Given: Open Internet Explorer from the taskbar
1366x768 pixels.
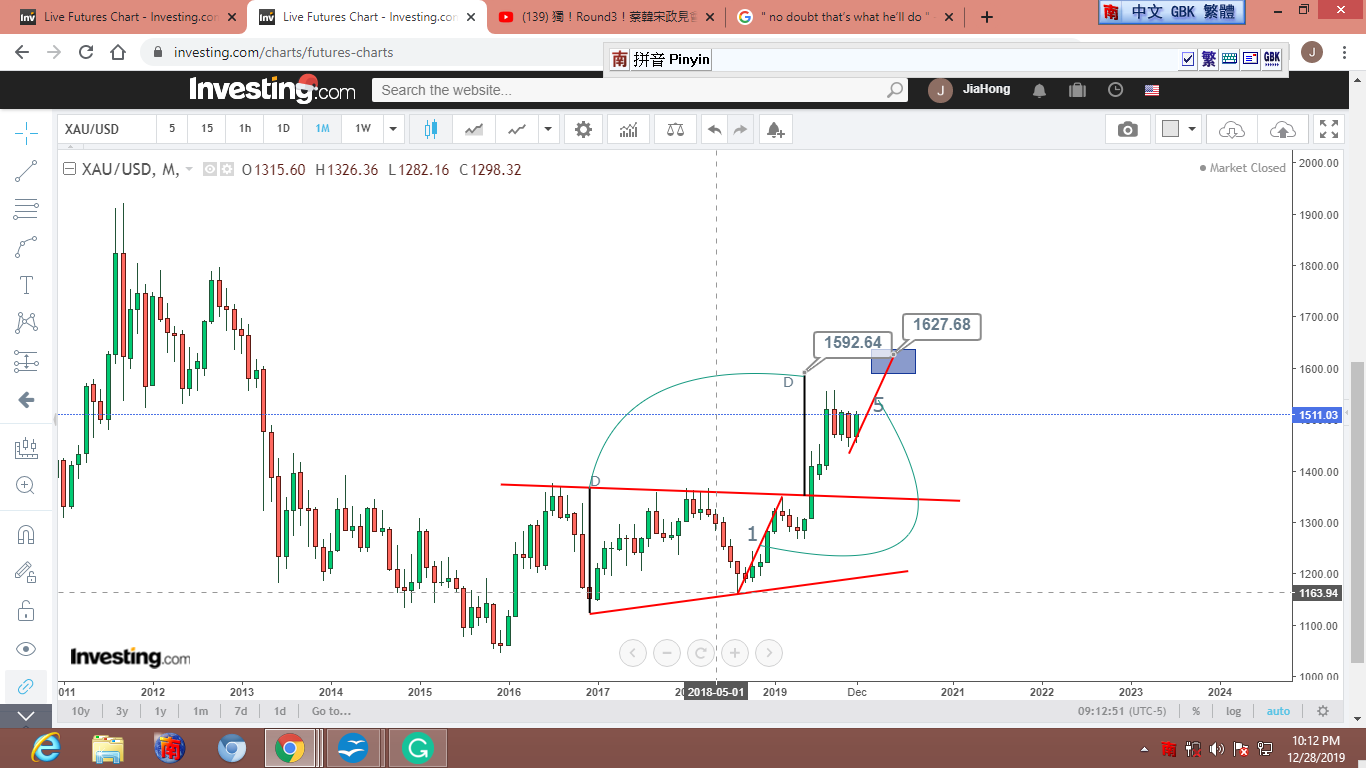Looking at the screenshot, I should [x=46, y=748].
